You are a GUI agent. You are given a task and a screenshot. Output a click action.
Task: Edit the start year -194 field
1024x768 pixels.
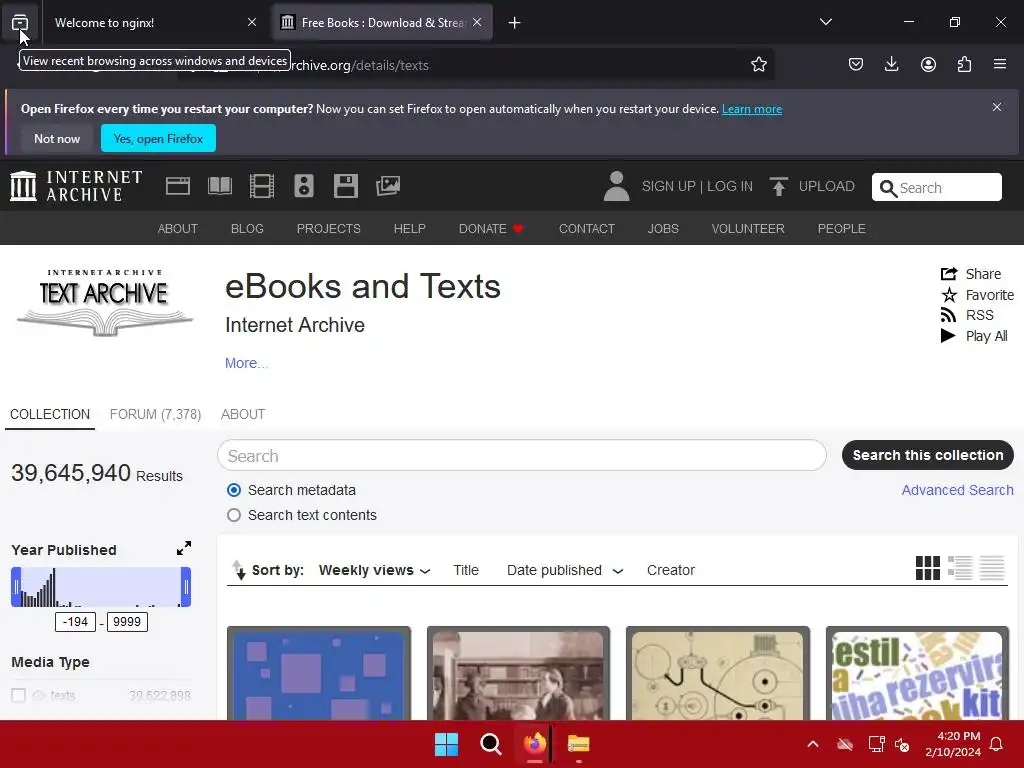click(75, 622)
